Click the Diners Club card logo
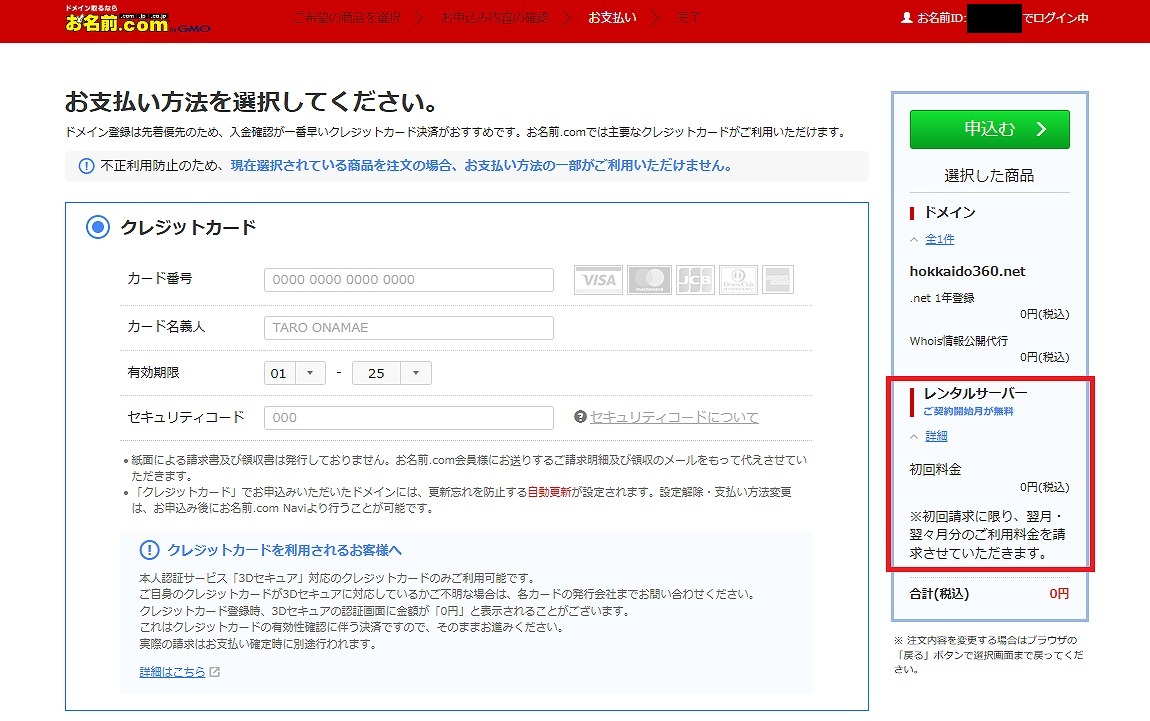Screen dimensions: 1150x721 (738, 280)
